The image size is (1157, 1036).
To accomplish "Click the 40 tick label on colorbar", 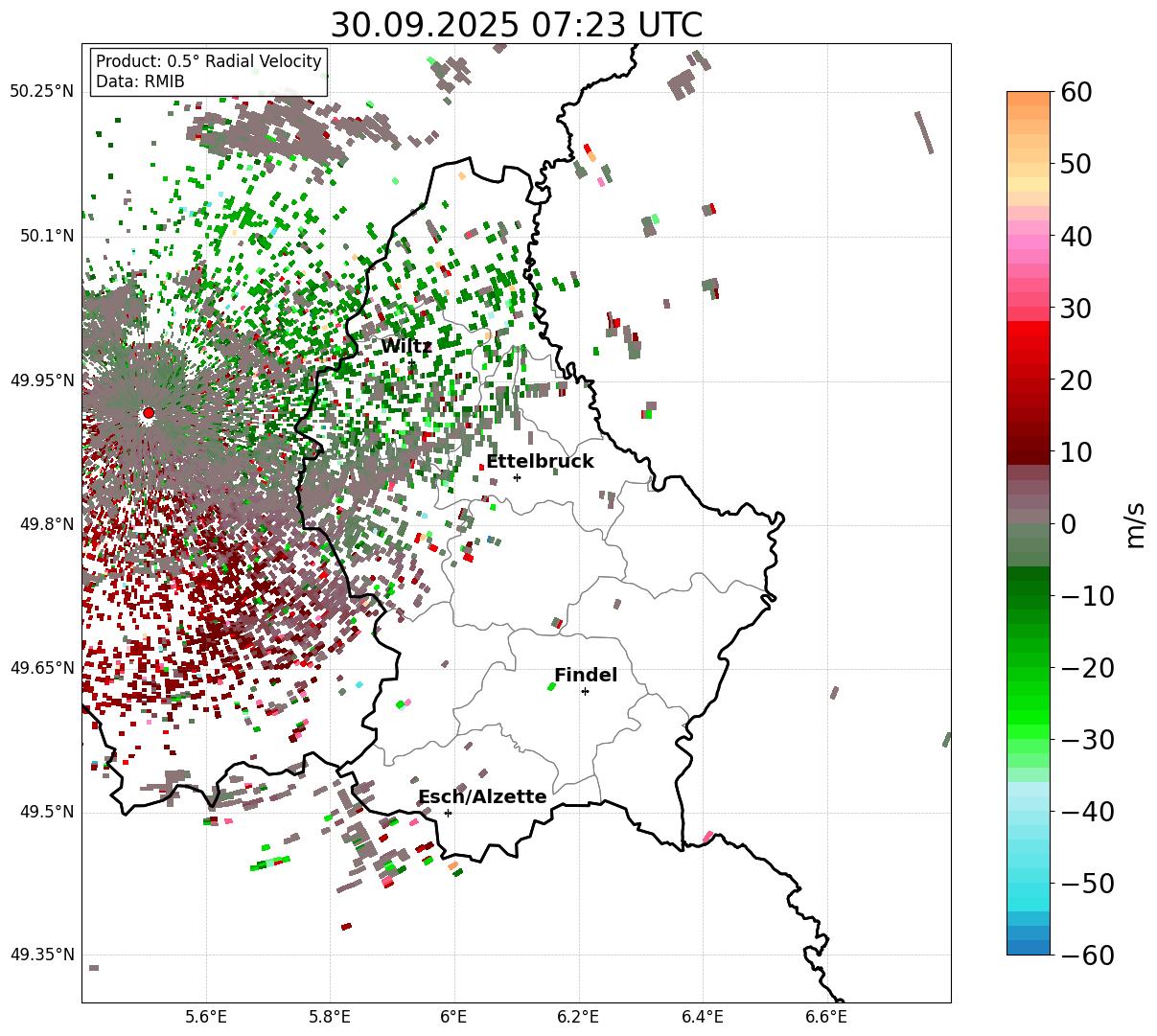I will (1076, 236).
